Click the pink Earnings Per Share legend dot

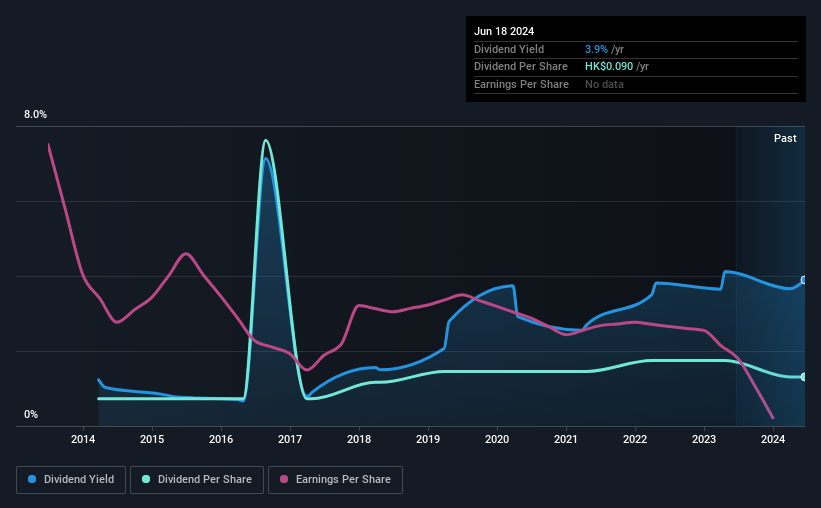click(284, 479)
